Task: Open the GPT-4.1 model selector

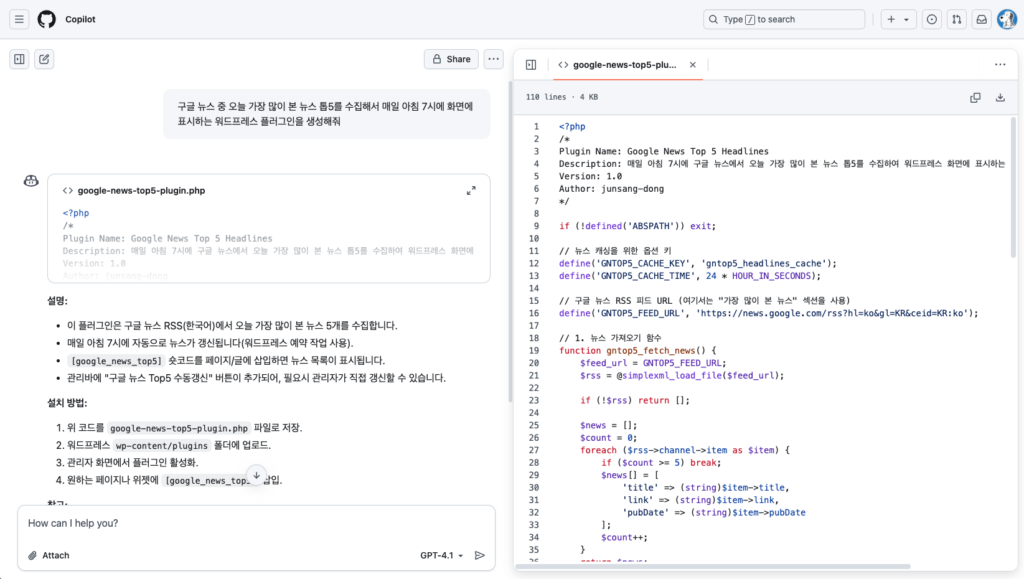Action: (x=441, y=556)
